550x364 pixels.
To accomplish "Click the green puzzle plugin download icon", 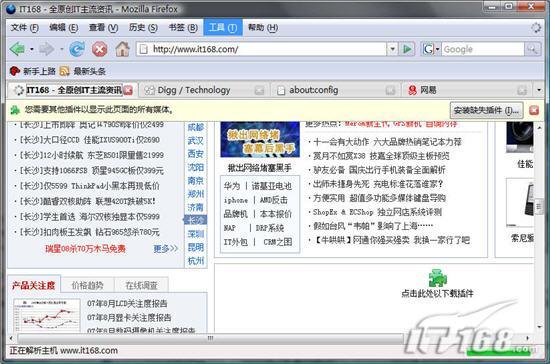I will (437, 279).
